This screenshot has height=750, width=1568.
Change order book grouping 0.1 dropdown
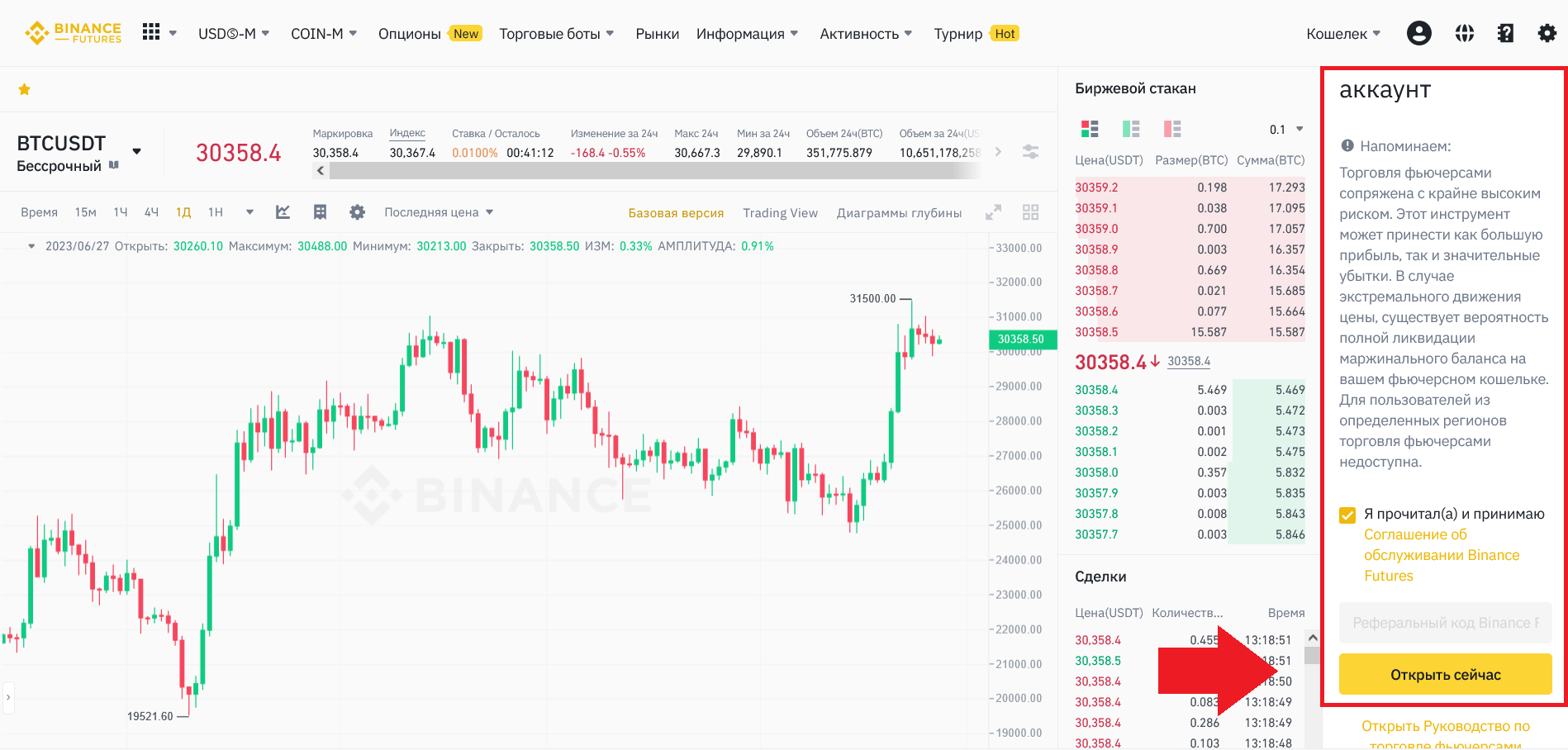click(1286, 129)
